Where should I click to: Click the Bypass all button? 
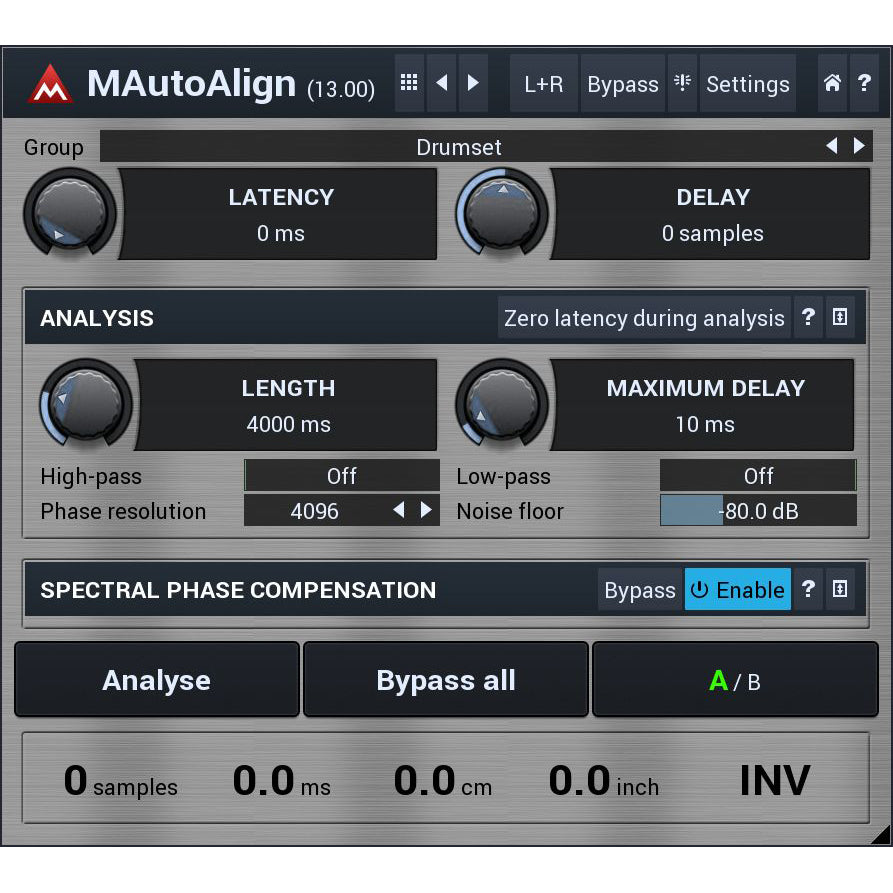coord(445,679)
